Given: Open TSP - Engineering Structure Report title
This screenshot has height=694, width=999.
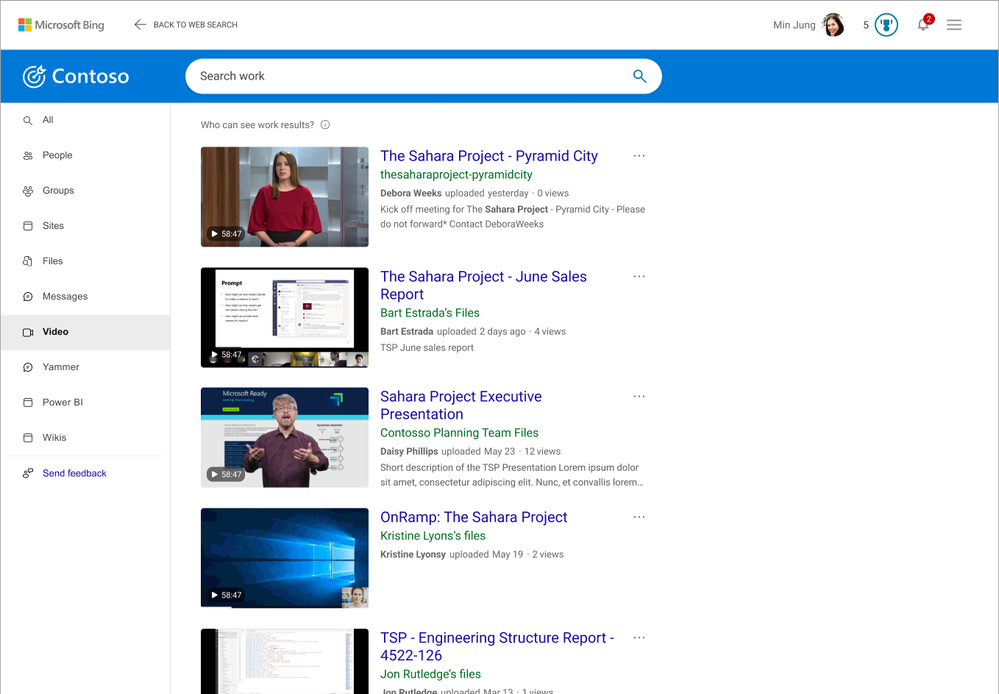Looking at the screenshot, I should pos(497,646).
